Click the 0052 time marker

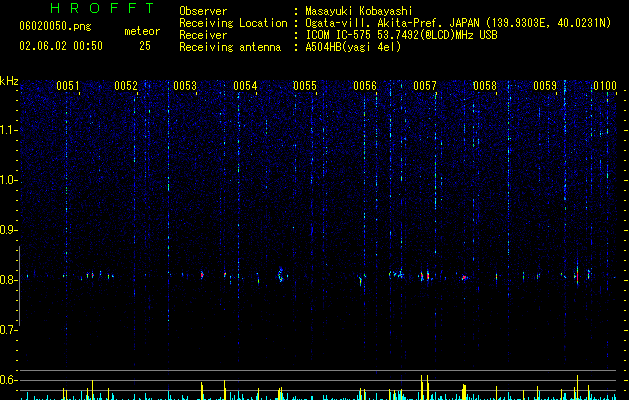pos(126,86)
